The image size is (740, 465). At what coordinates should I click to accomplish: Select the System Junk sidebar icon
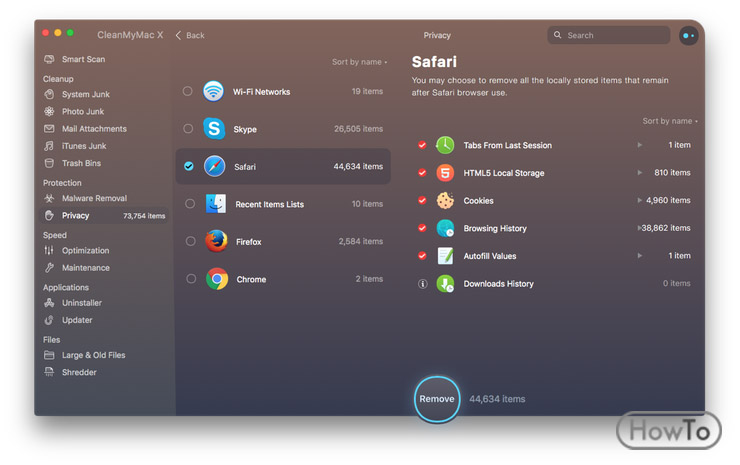[49, 94]
